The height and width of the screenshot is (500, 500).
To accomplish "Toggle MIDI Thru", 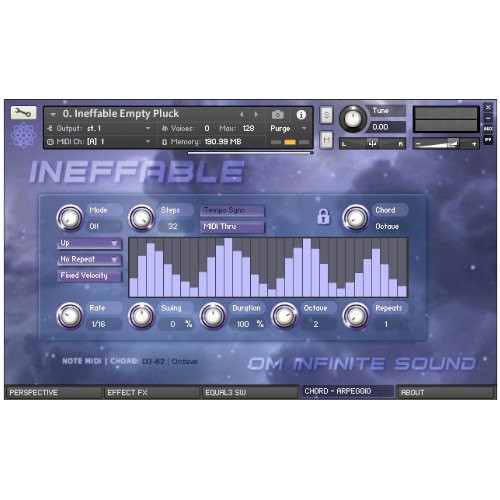I will click(x=232, y=227).
